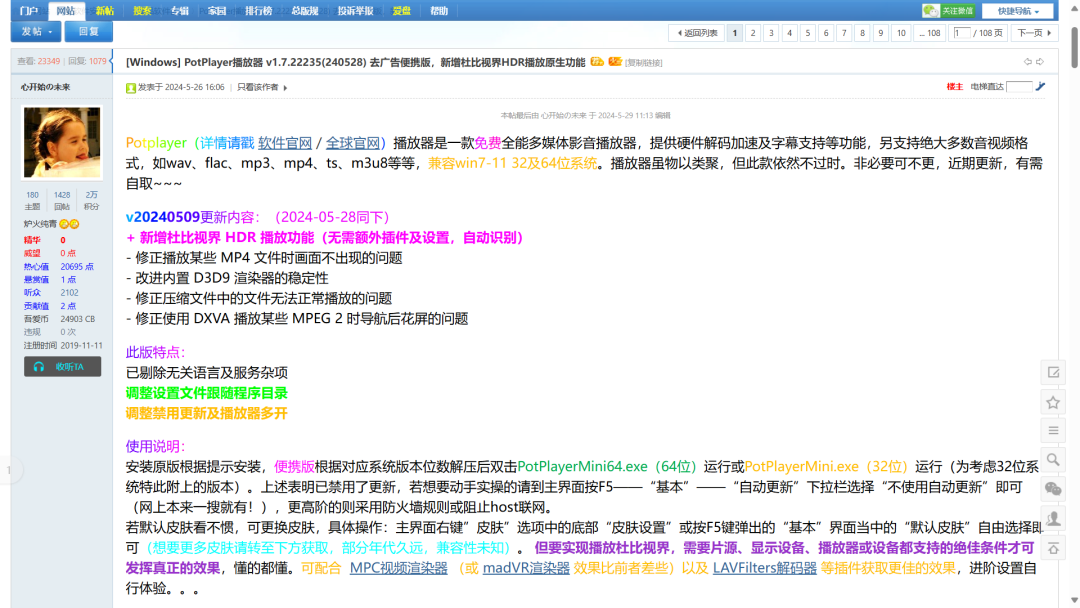Click the 回复 reply button
Image resolution: width=1080 pixels, height=608 pixels.
click(89, 32)
